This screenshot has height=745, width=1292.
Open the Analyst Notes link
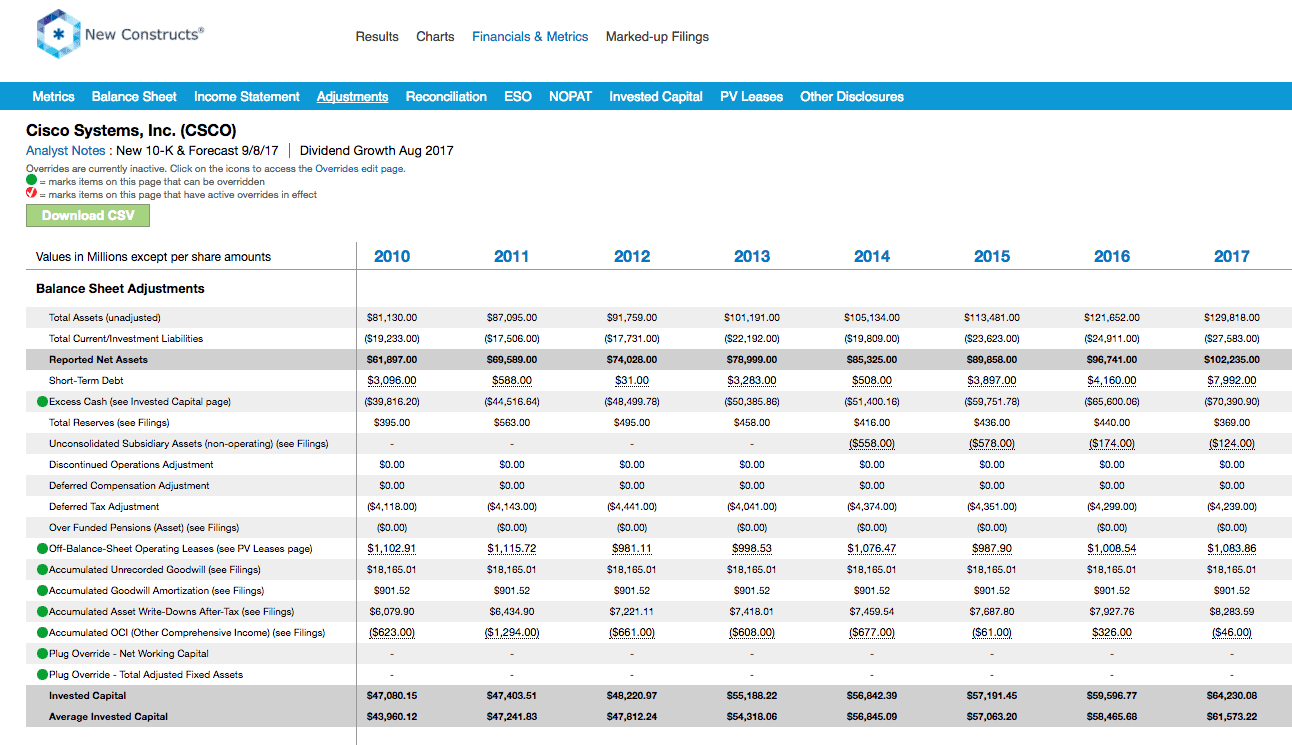tap(66, 151)
